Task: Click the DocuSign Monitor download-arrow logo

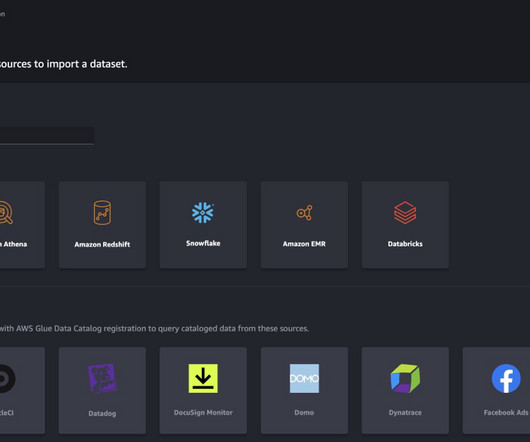Action: pos(203,378)
